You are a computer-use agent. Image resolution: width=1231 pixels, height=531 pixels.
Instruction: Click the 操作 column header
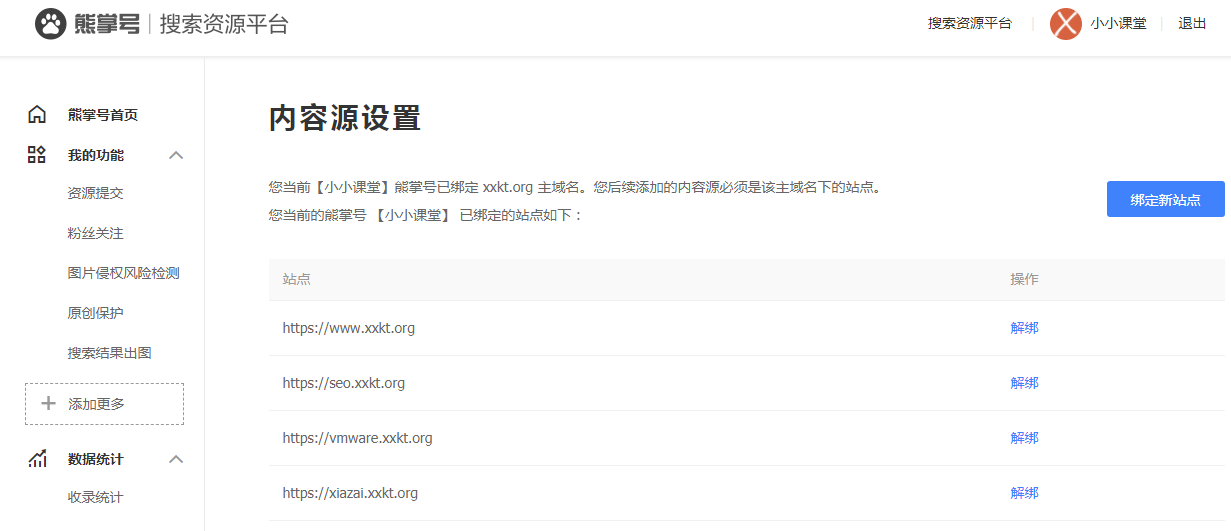click(x=1025, y=279)
